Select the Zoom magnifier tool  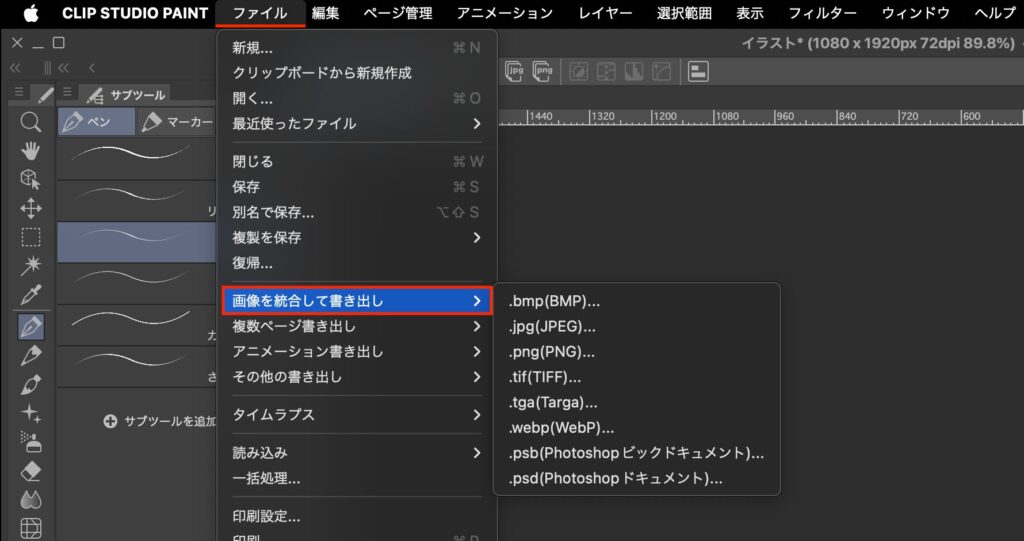31,122
